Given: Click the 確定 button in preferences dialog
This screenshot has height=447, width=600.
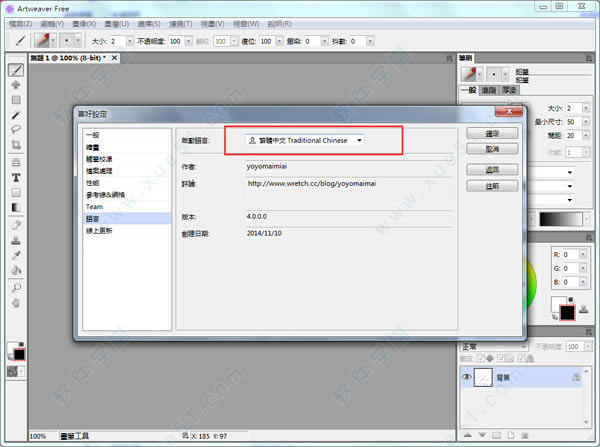Looking at the screenshot, I should [491, 132].
